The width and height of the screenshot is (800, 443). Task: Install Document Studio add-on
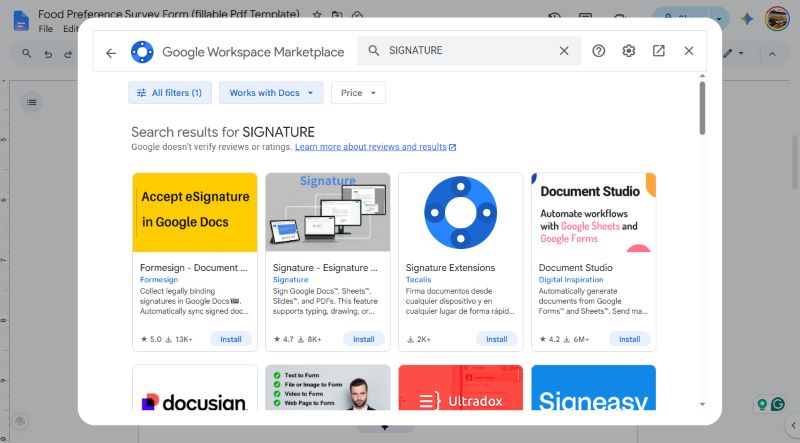pos(629,339)
